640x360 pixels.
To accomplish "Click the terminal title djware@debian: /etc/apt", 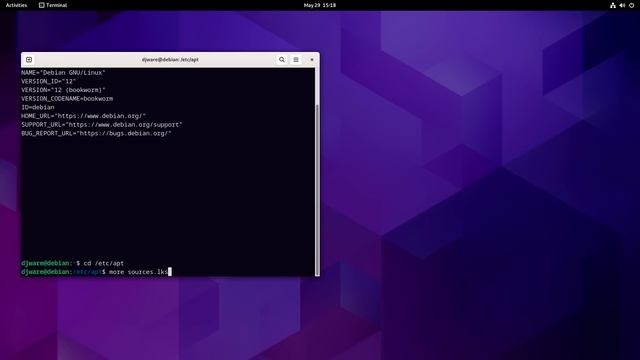I will click(x=170, y=60).
